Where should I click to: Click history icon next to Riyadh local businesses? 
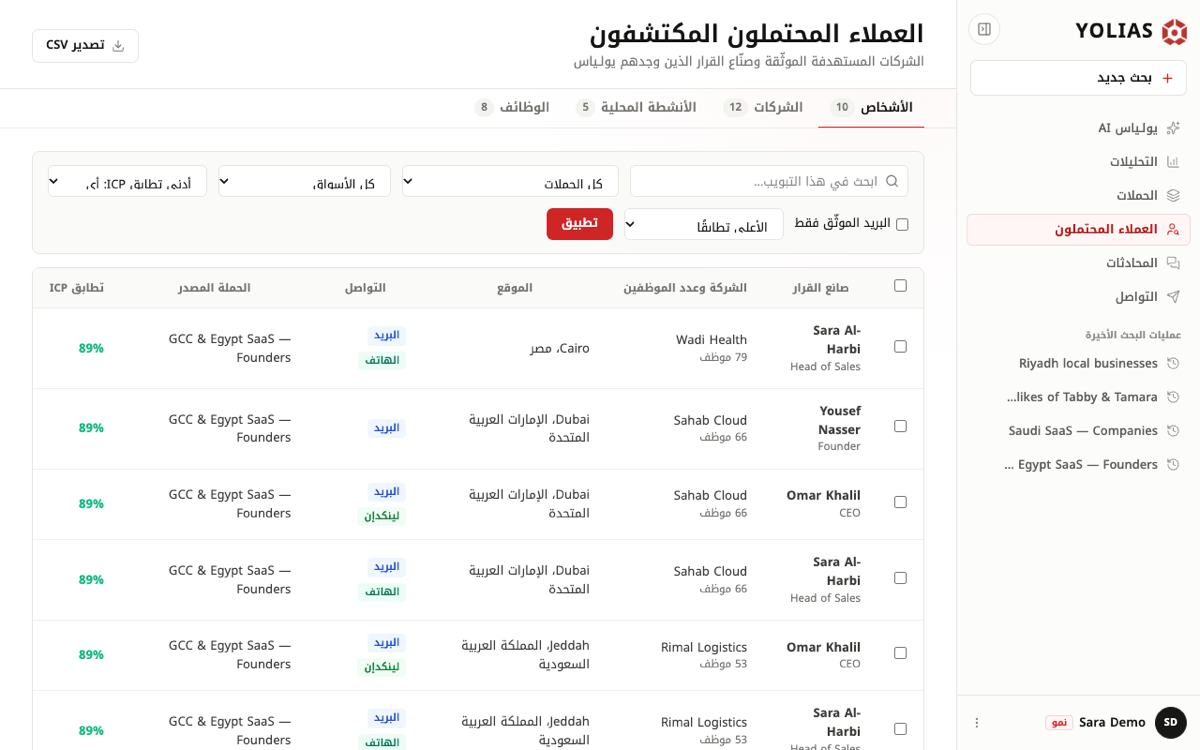pos(1173,363)
